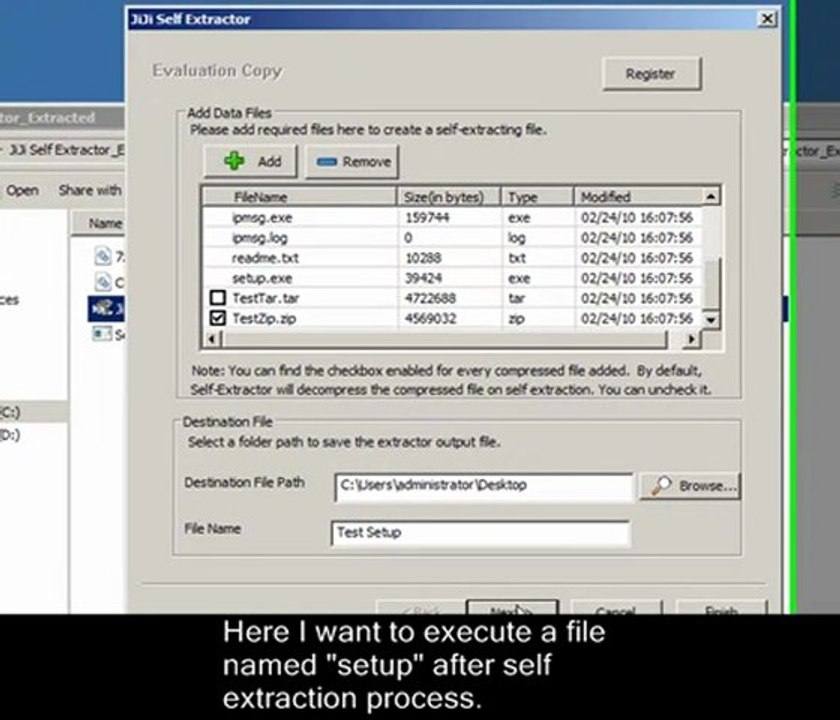840x720 pixels.
Task: Select ipmsg.exe in the file list
Action: (262, 218)
